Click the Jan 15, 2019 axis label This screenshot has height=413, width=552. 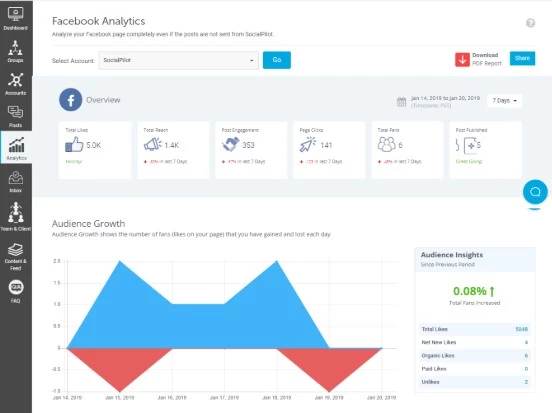pyautogui.click(x=120, y=398)
